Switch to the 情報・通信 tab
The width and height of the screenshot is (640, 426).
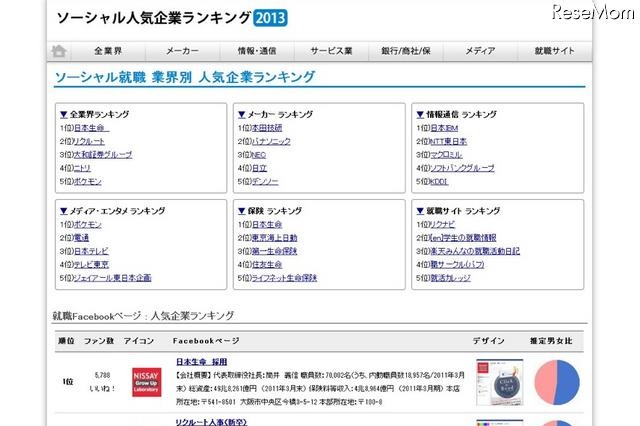[257, 51]
